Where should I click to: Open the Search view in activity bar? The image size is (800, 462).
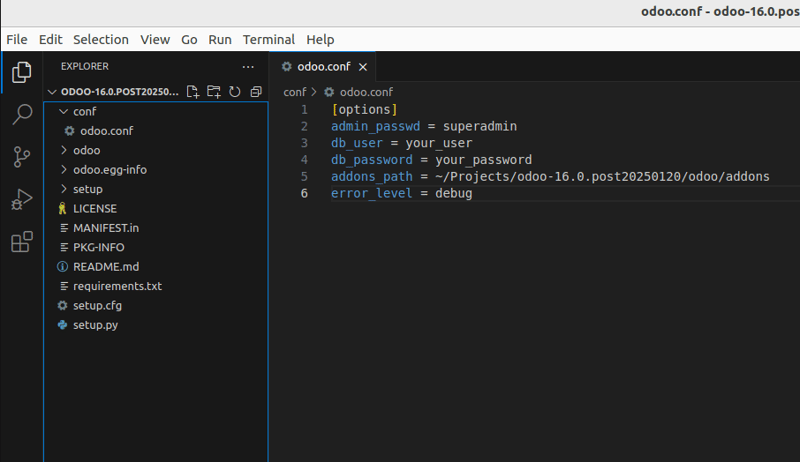(21, 114)
